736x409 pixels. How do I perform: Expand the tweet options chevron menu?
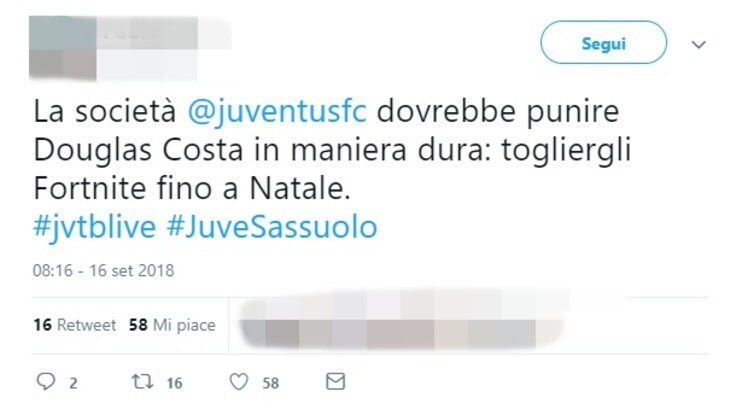click(699, 45)
